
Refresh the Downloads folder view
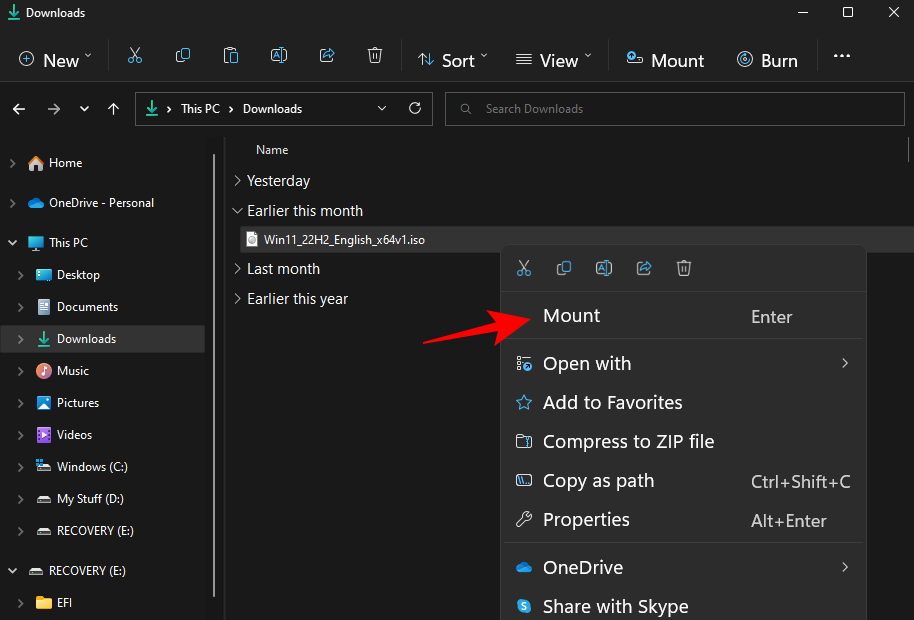[415, 109]
